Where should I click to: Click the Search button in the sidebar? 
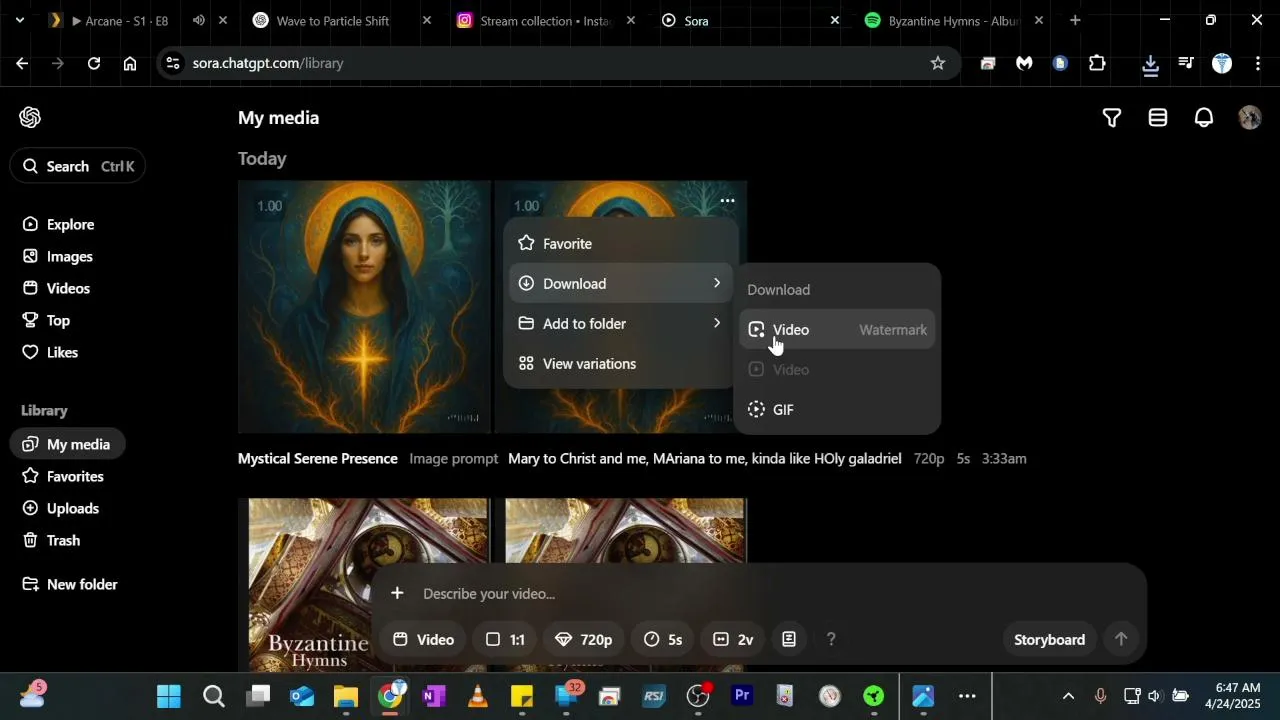tap(78, 166)
